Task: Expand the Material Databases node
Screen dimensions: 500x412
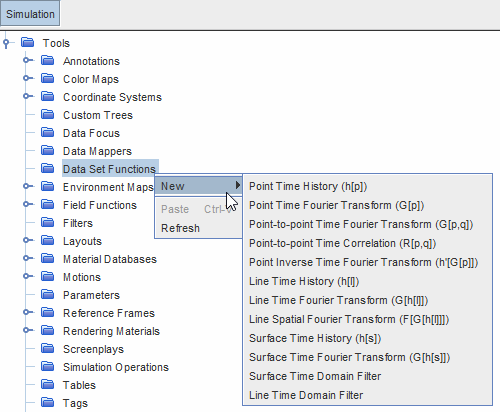Action: (x=27, y=258)
